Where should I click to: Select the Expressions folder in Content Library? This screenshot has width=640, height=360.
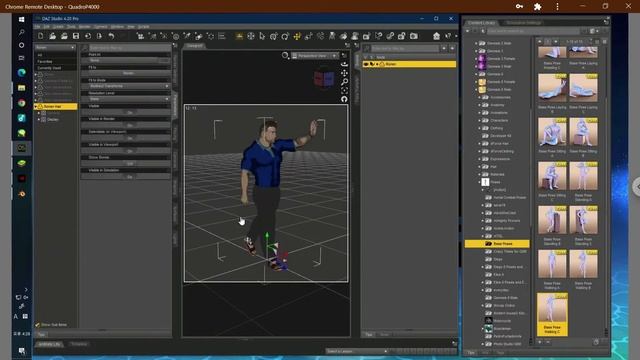(x=500, y=159)
